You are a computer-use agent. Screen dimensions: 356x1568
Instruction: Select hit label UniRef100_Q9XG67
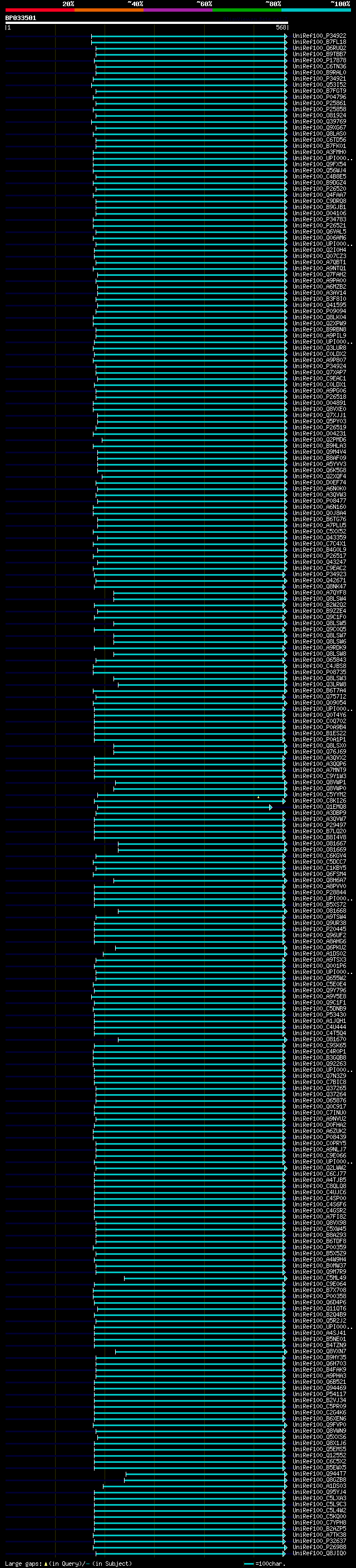click(x=319, y=128)
